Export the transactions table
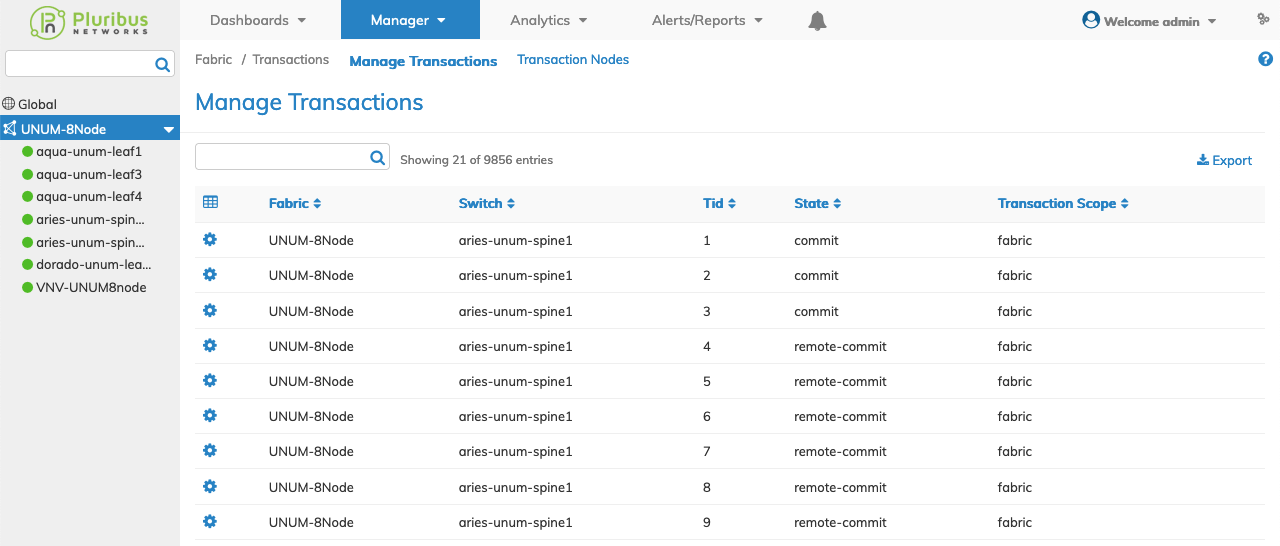Viewport: 1280px width, 546px height. (1224, 160)
